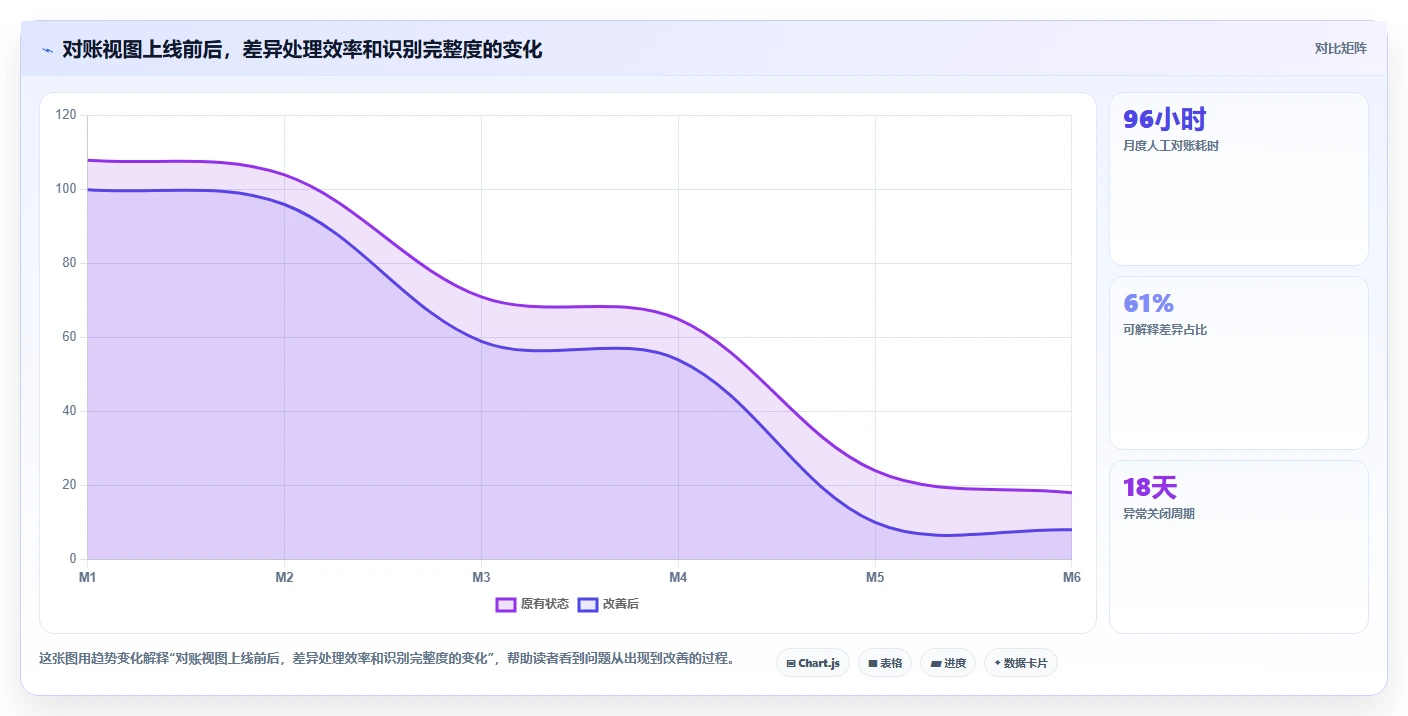Click the M2 x-axis label
The image size is (1408, 716).
pyautogui.click(x=284, y=578)
